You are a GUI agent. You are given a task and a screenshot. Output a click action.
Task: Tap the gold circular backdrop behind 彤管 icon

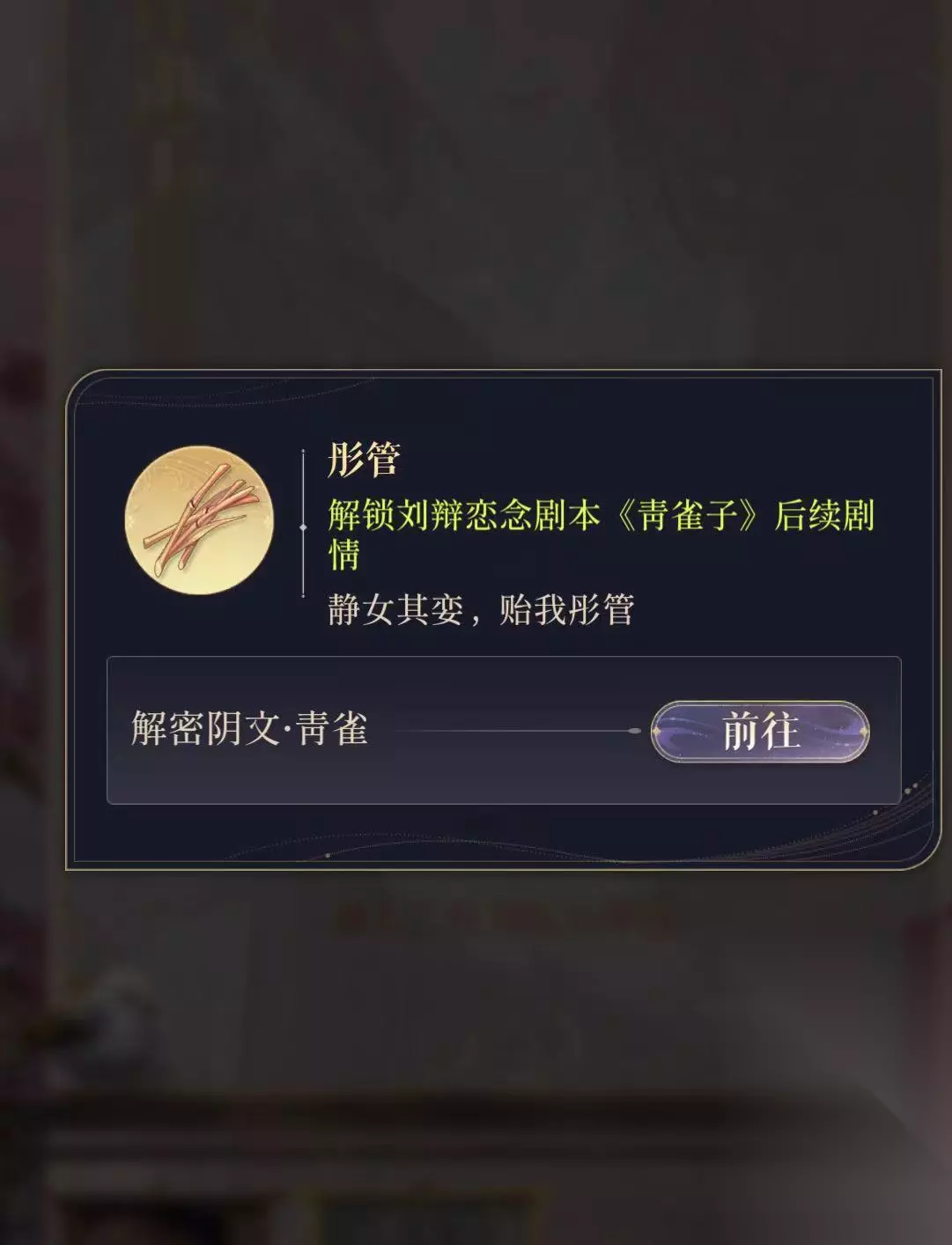(x=200, y=520)
